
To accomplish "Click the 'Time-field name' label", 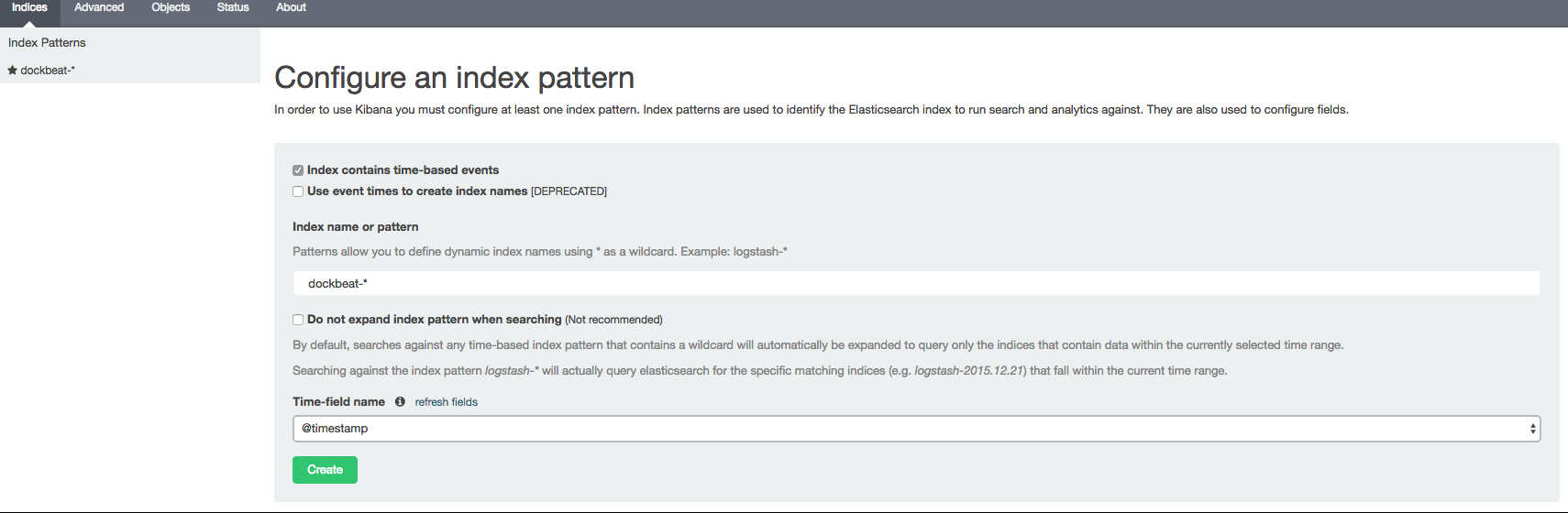I will pos(338,402).
